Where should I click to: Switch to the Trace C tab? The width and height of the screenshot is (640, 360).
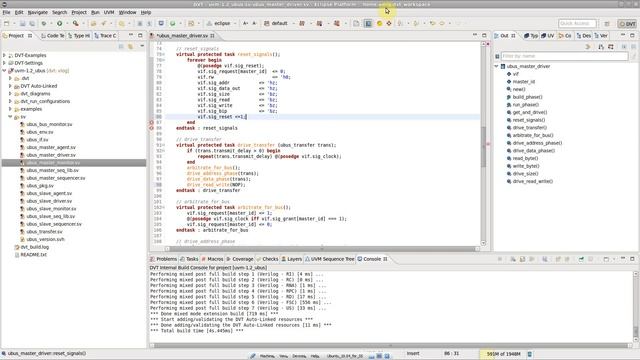105,36
